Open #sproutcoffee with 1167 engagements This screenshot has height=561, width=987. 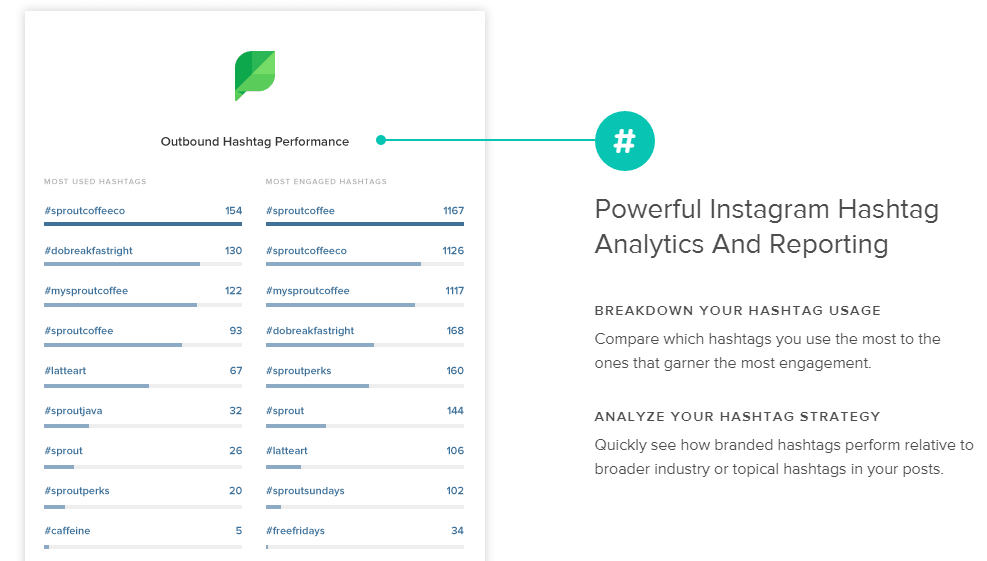[300, 211]
